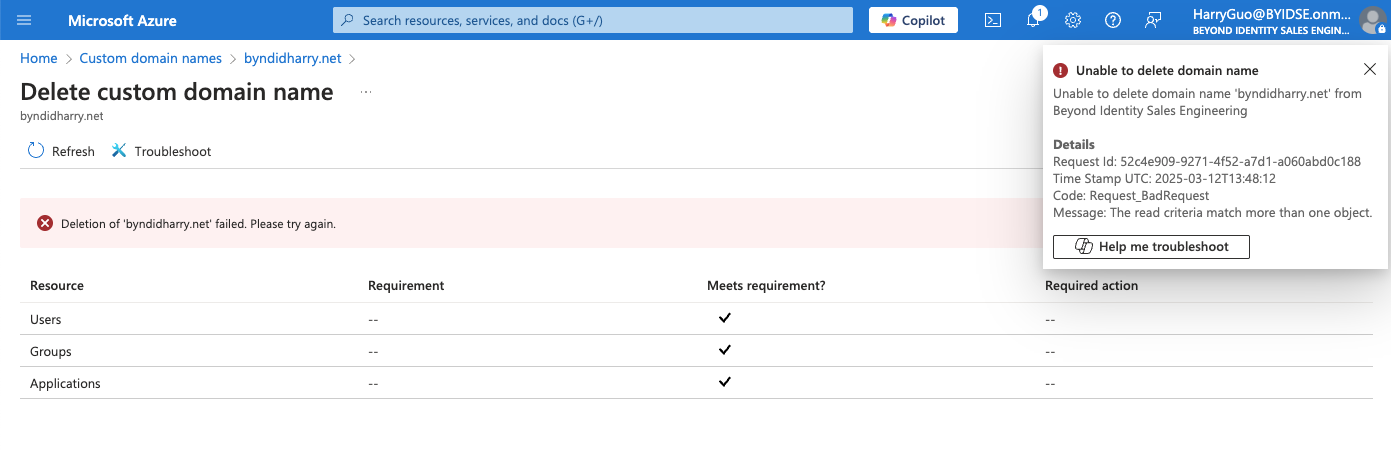Click the checkmark in the Users row
The width and height of the screenshot is (1391, 451).
[725, 318]
